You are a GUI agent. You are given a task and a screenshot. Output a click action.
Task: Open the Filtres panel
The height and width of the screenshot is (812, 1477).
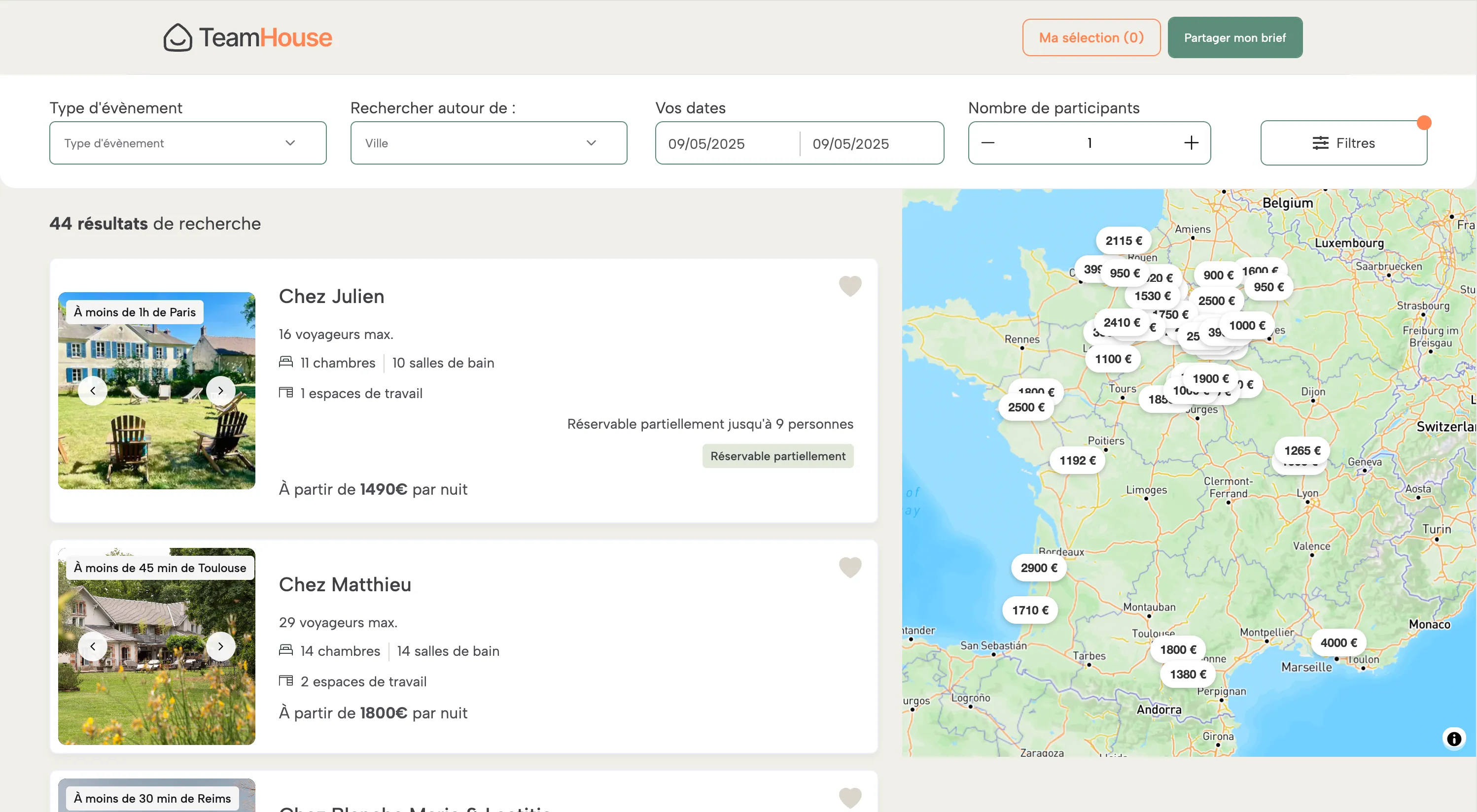(x=1343, y=143)
